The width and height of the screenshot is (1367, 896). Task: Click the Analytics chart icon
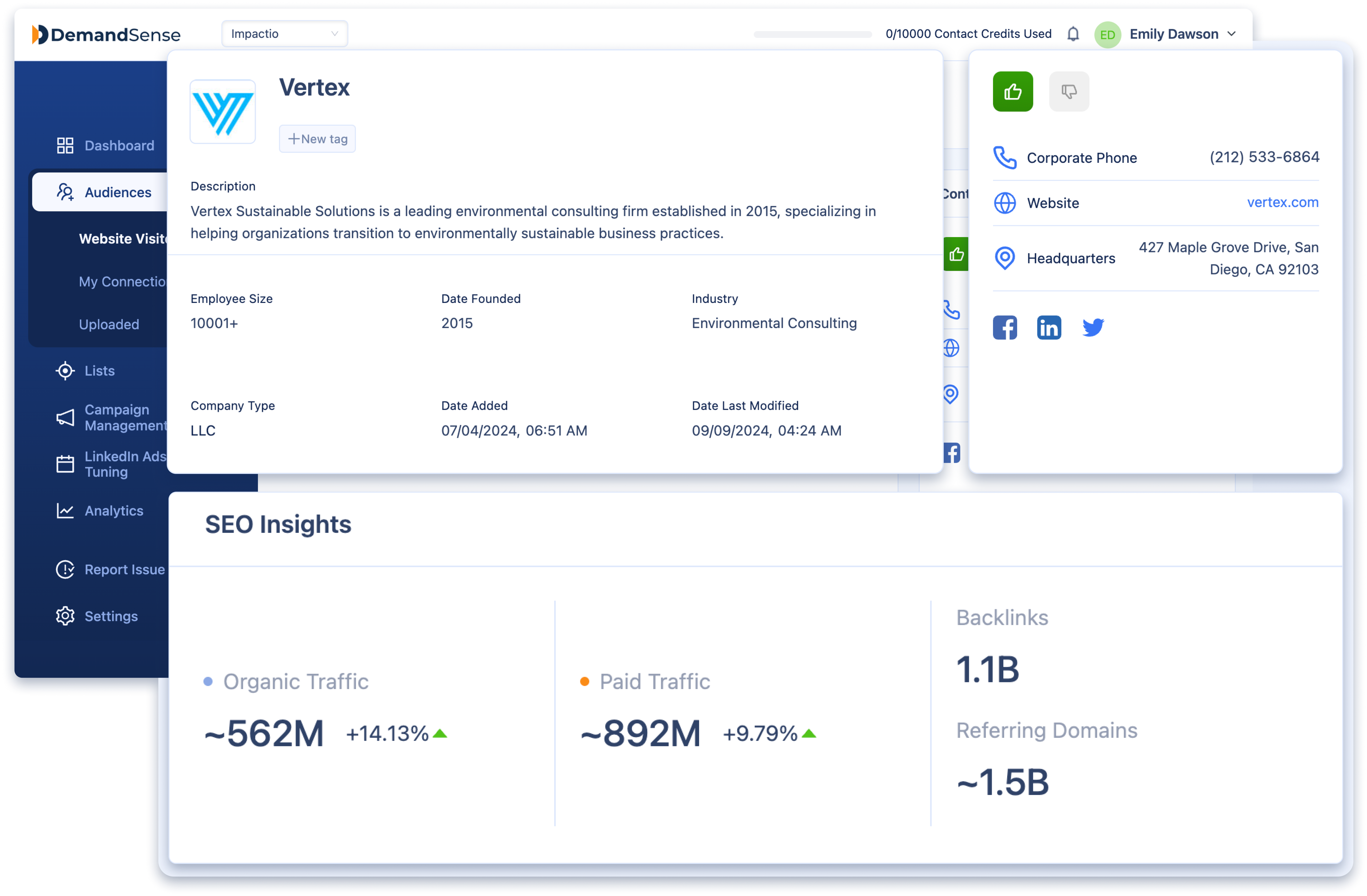click(x=65, y=510)
